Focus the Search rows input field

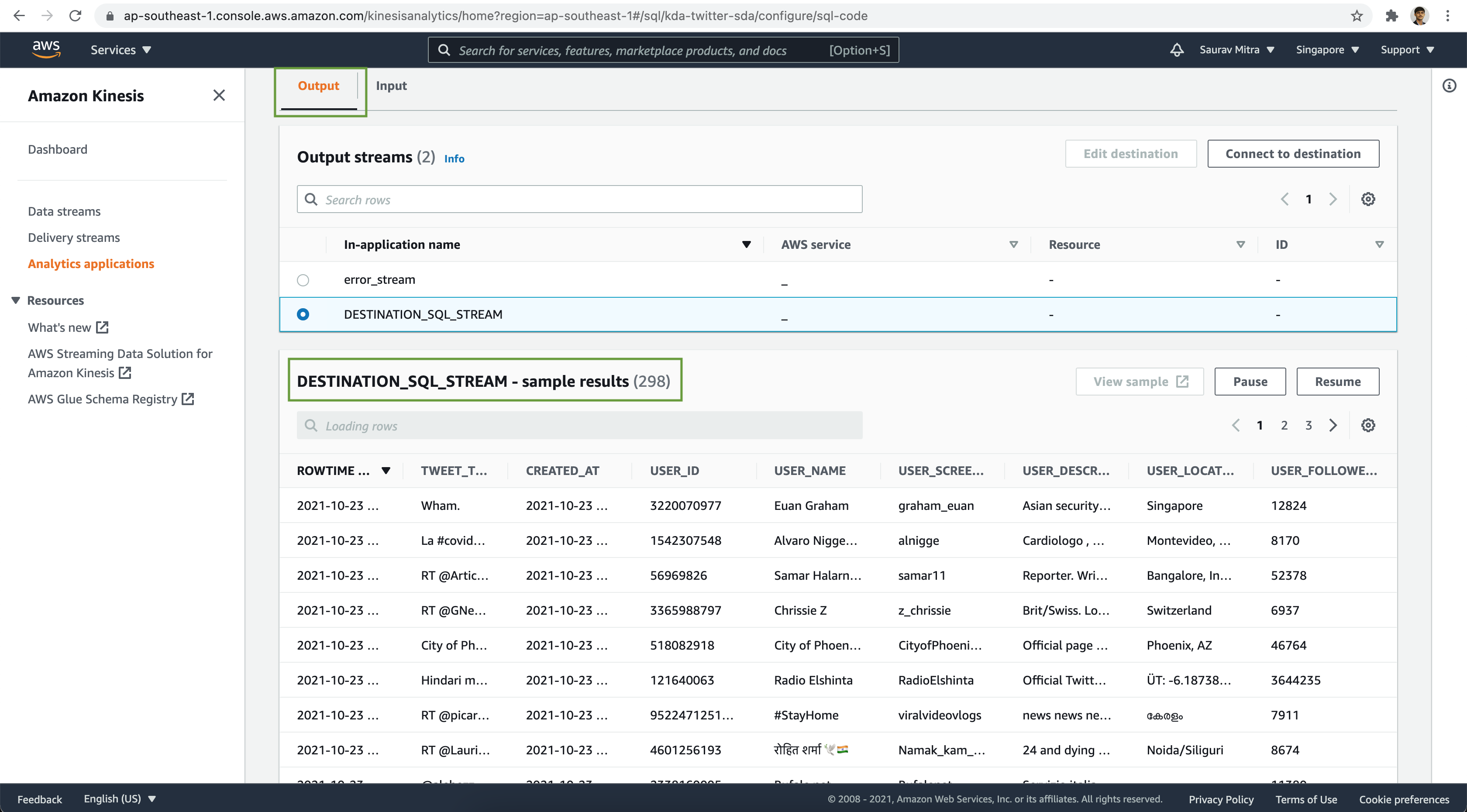click(579, 199)
